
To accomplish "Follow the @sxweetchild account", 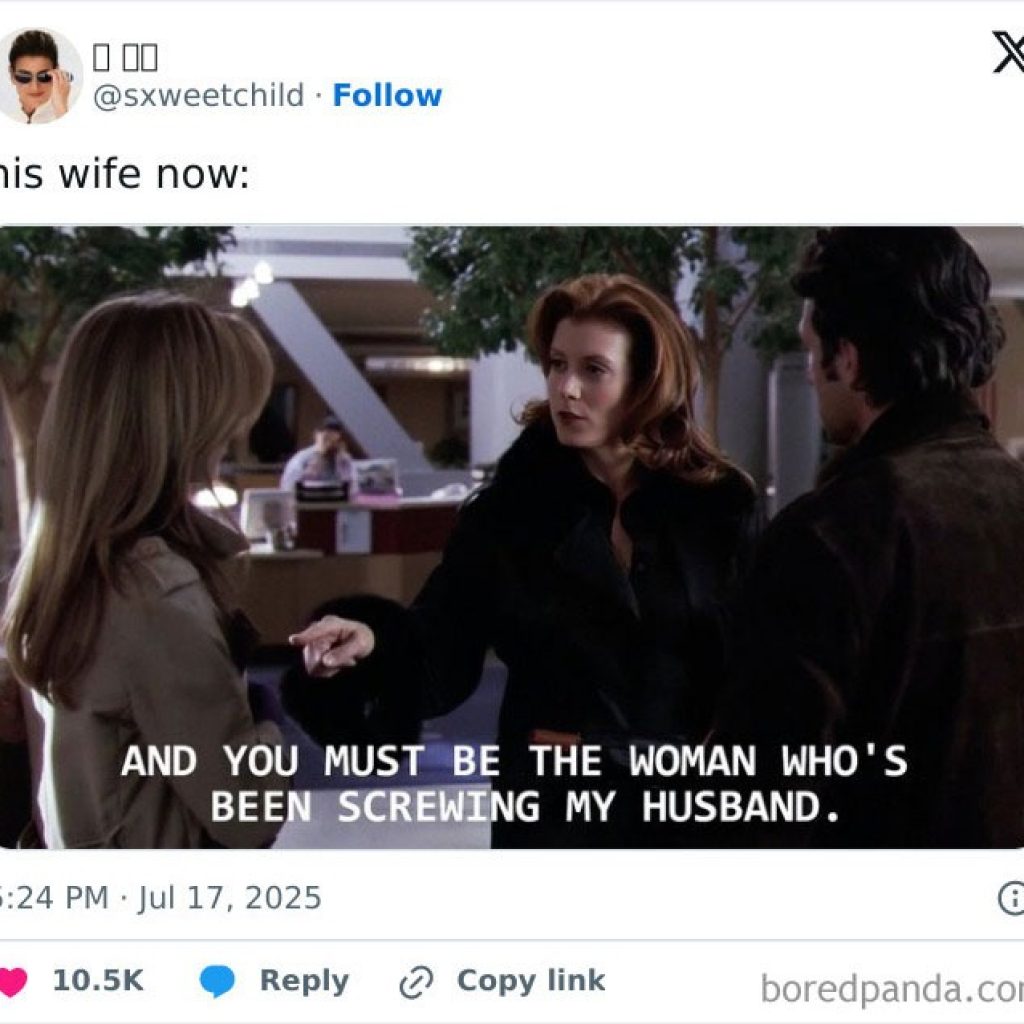I will point(387,95).
